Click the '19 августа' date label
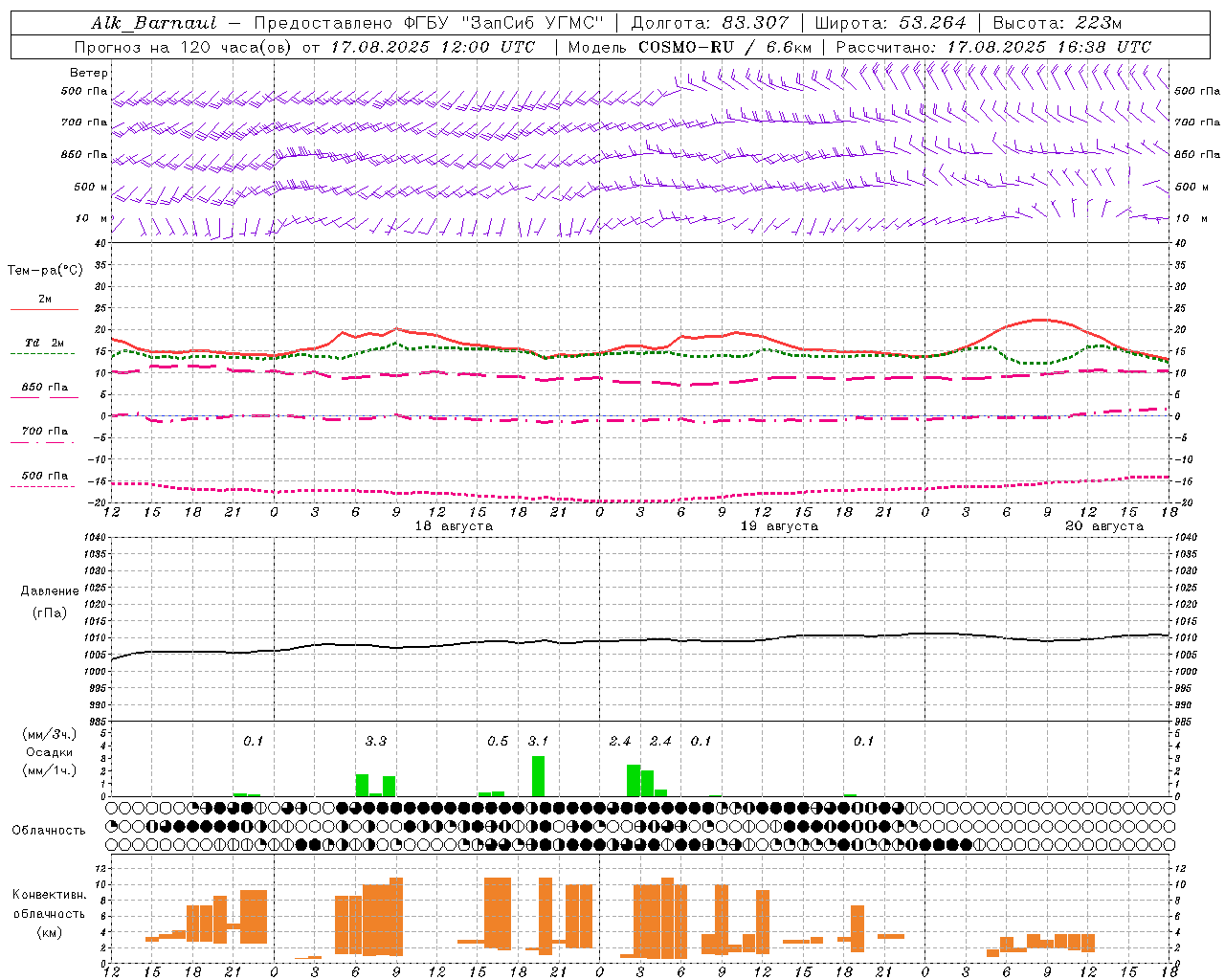Screen dimensions: 1225x980 click(x=779, y=526)
